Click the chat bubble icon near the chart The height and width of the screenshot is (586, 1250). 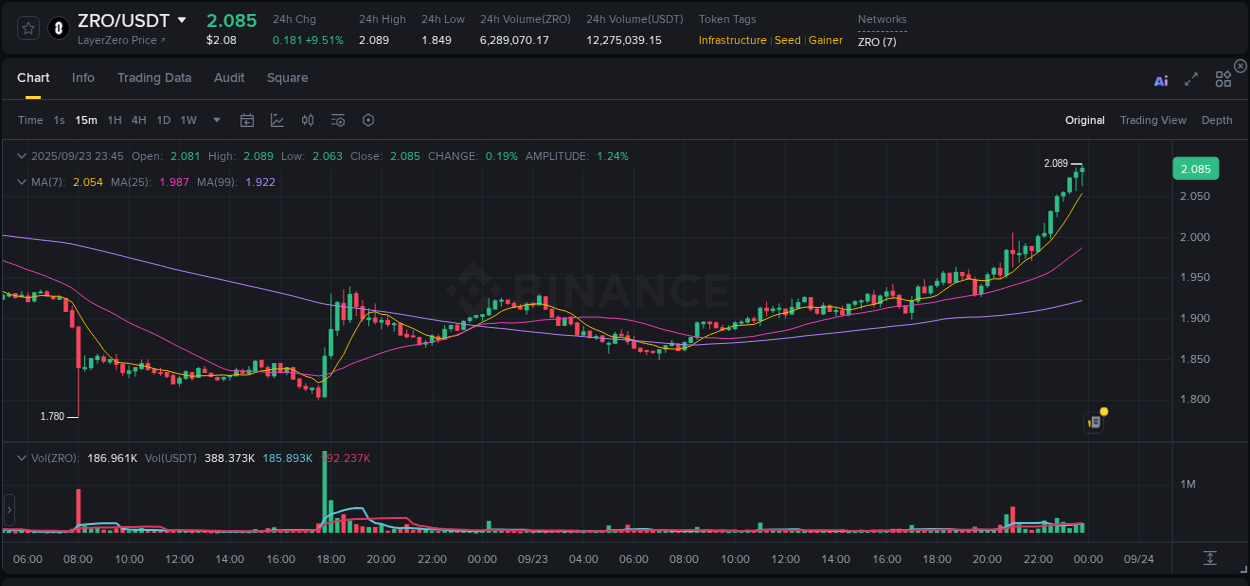[x=1093, y=421]
